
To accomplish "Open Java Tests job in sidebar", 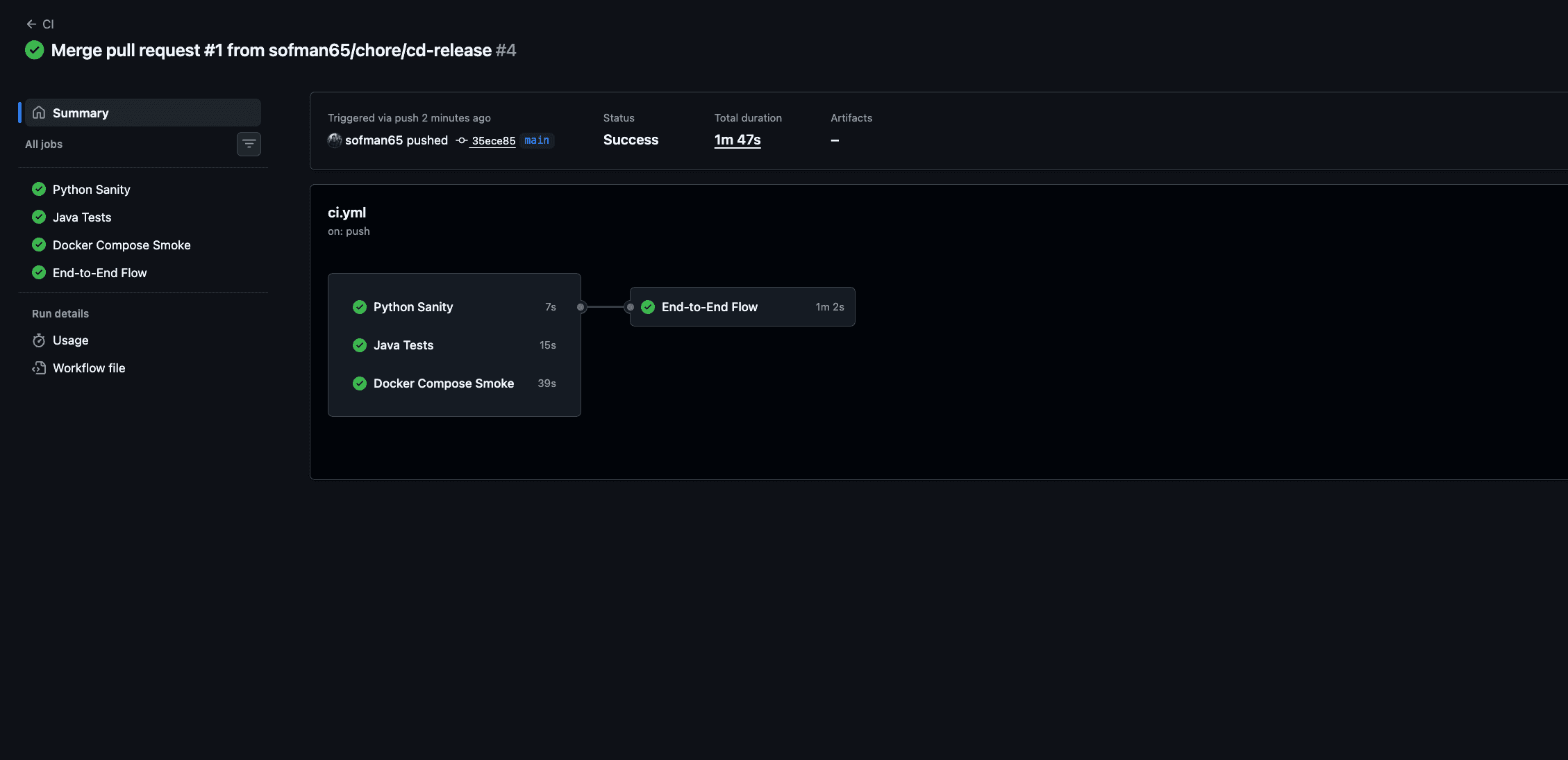I will (82, 217).
